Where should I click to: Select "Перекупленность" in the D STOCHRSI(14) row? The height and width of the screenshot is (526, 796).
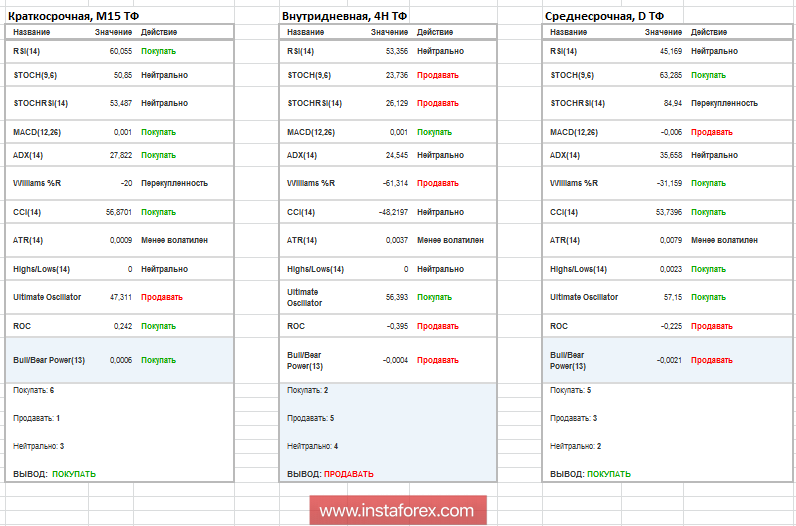pos(724,103)
